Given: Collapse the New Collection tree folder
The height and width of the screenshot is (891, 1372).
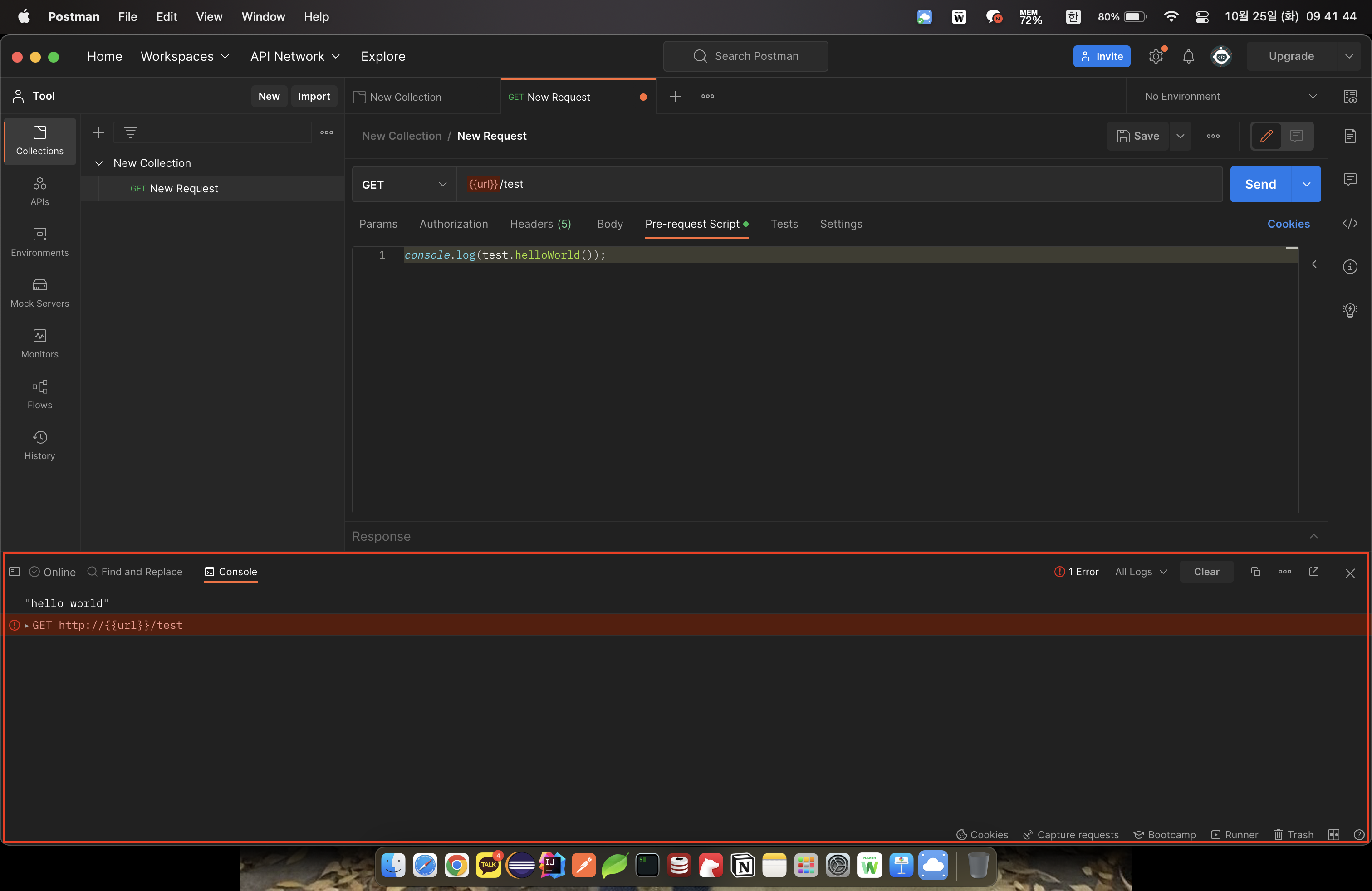Looking at the screenshot, I should click(99, 163).
